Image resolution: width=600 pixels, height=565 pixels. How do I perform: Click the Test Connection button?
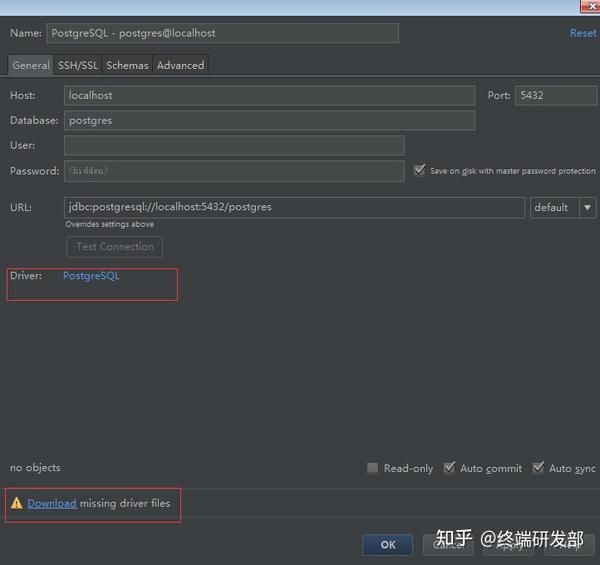pos(115,247)
